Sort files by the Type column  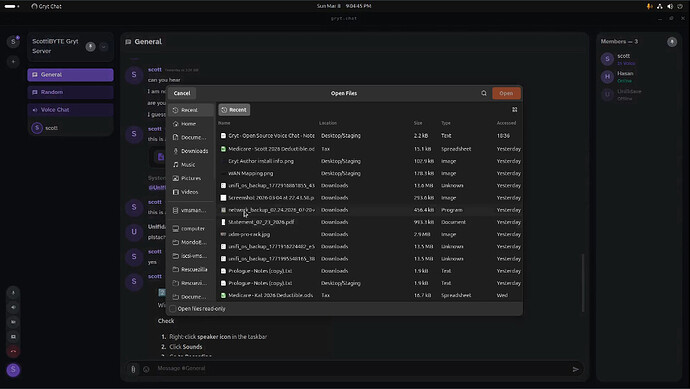[446, 123]
